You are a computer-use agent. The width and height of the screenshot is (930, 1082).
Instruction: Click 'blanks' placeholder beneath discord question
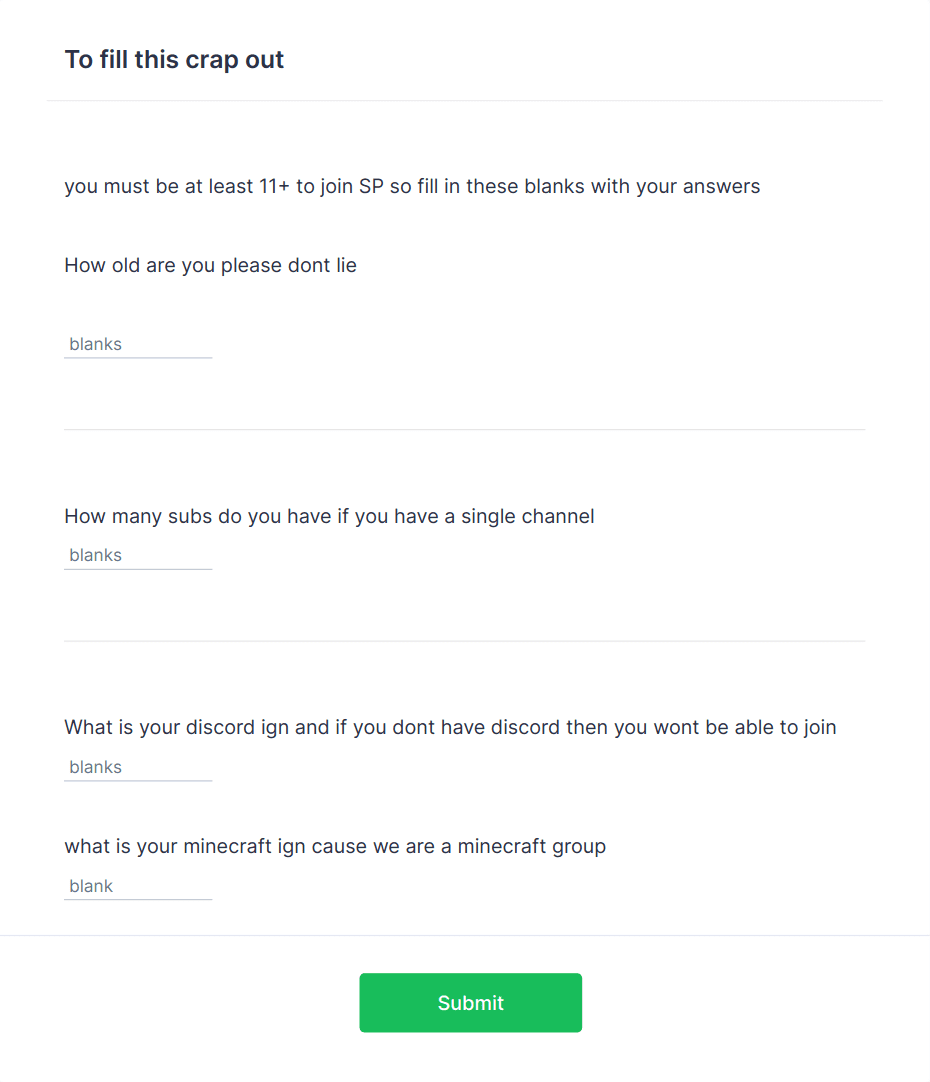click(95, 767)
